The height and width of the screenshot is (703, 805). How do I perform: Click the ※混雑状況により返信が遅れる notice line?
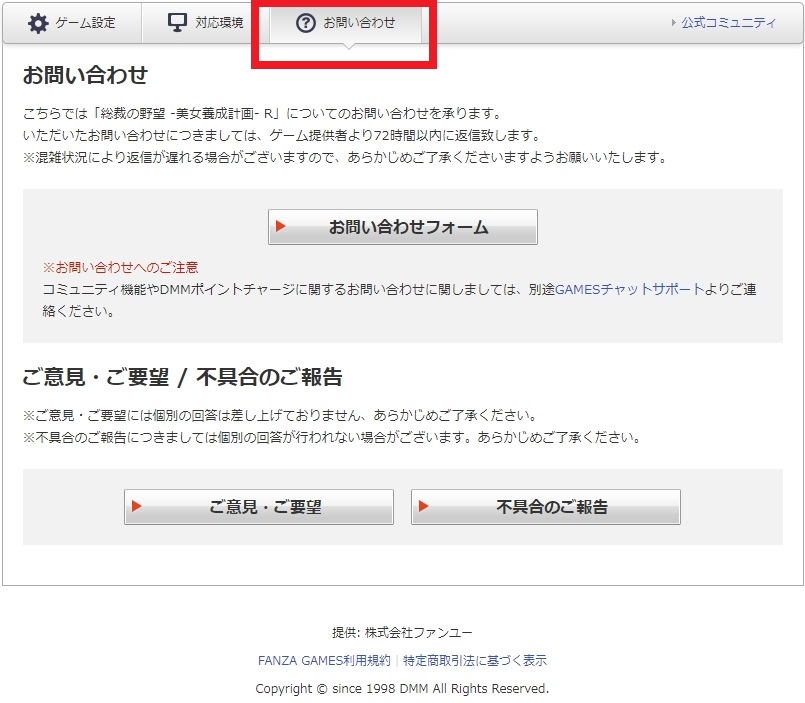tap(345, 158)
